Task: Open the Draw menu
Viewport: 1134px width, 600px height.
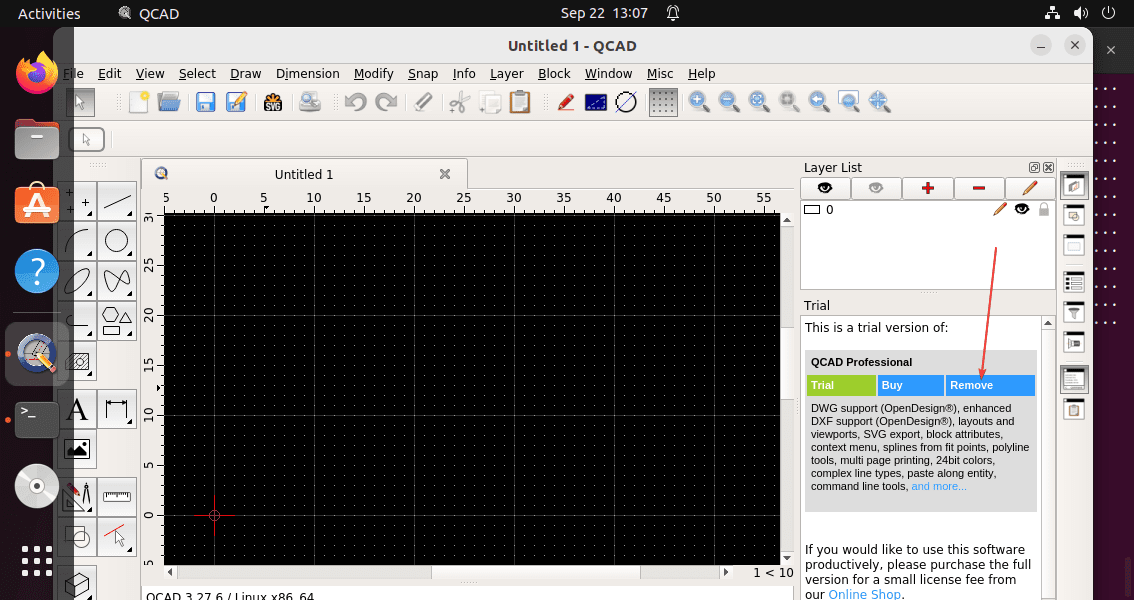Action: [x=245, y=73]
